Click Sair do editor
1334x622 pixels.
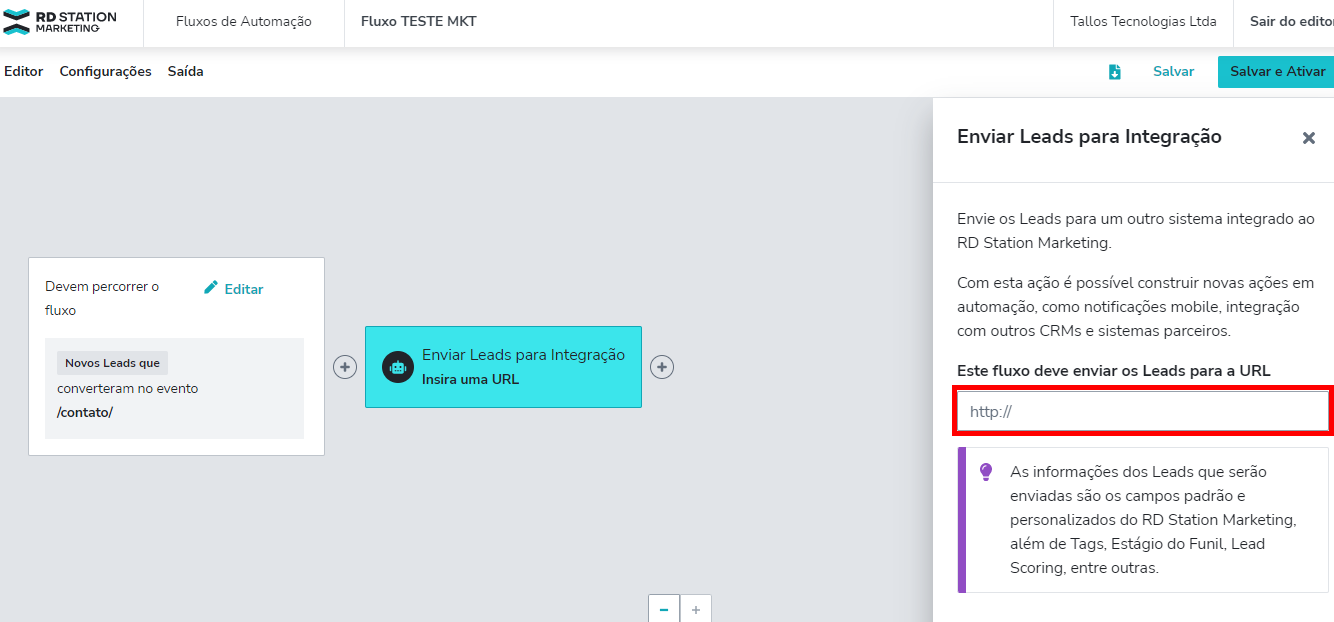1290,22
